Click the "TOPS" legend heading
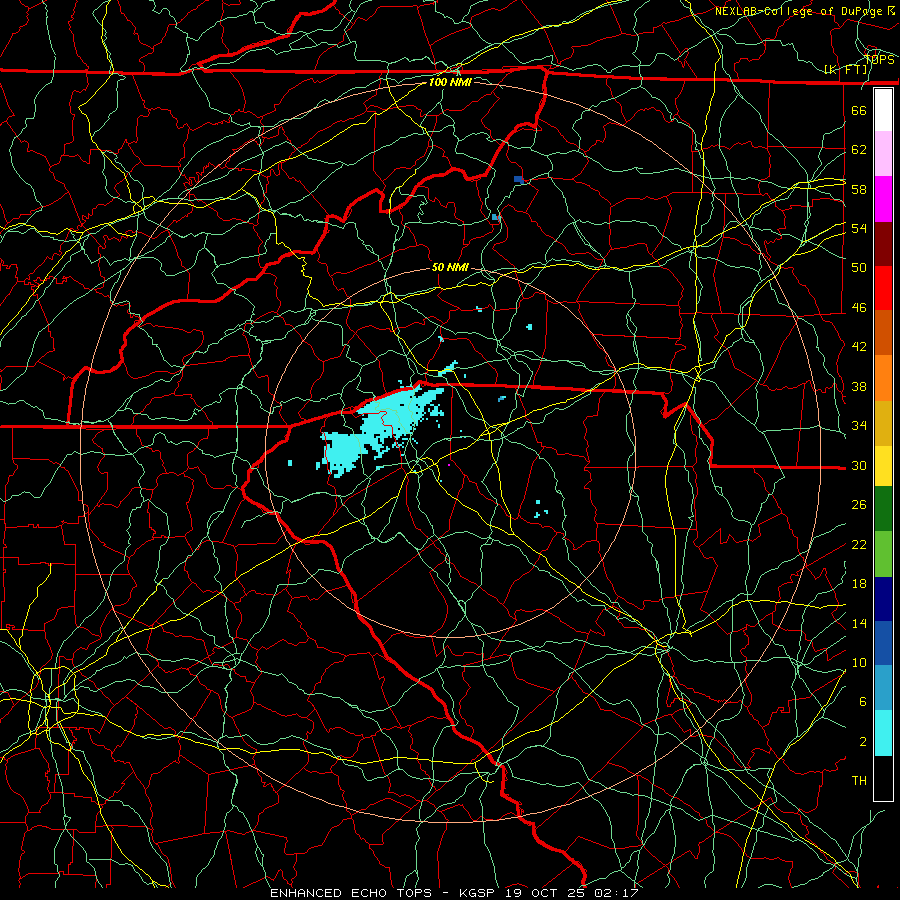This screenshot has width=900, height=900. click(x=880, y=60)
